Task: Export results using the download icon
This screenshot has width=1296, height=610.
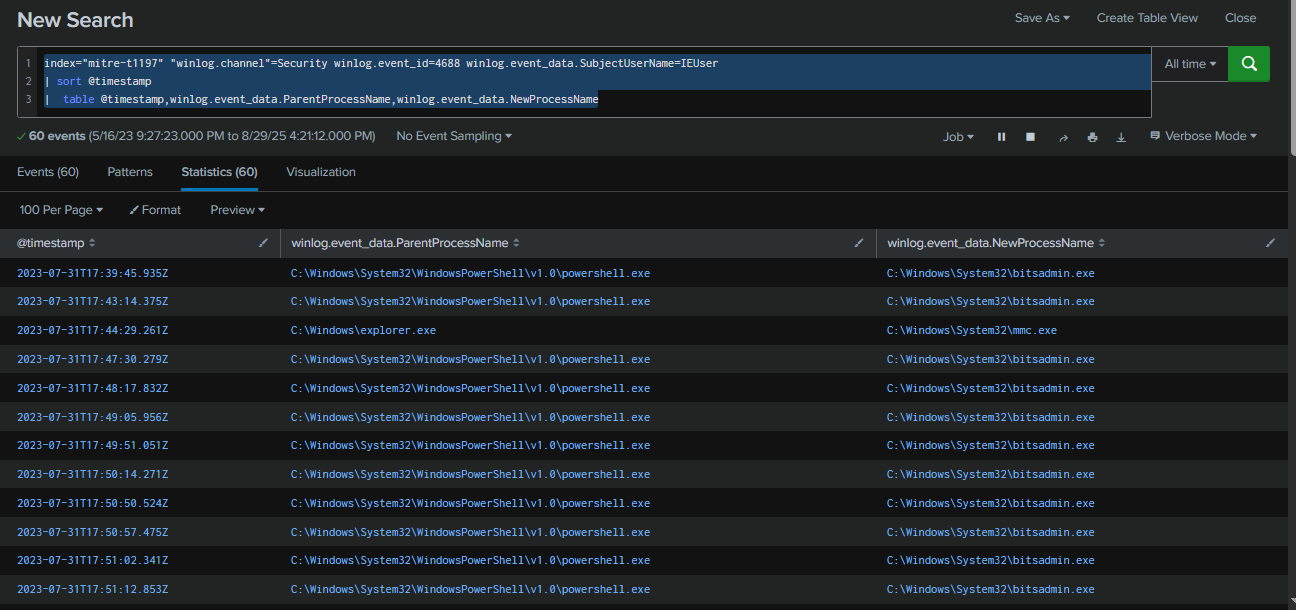Action: (x=1121, y=137)
